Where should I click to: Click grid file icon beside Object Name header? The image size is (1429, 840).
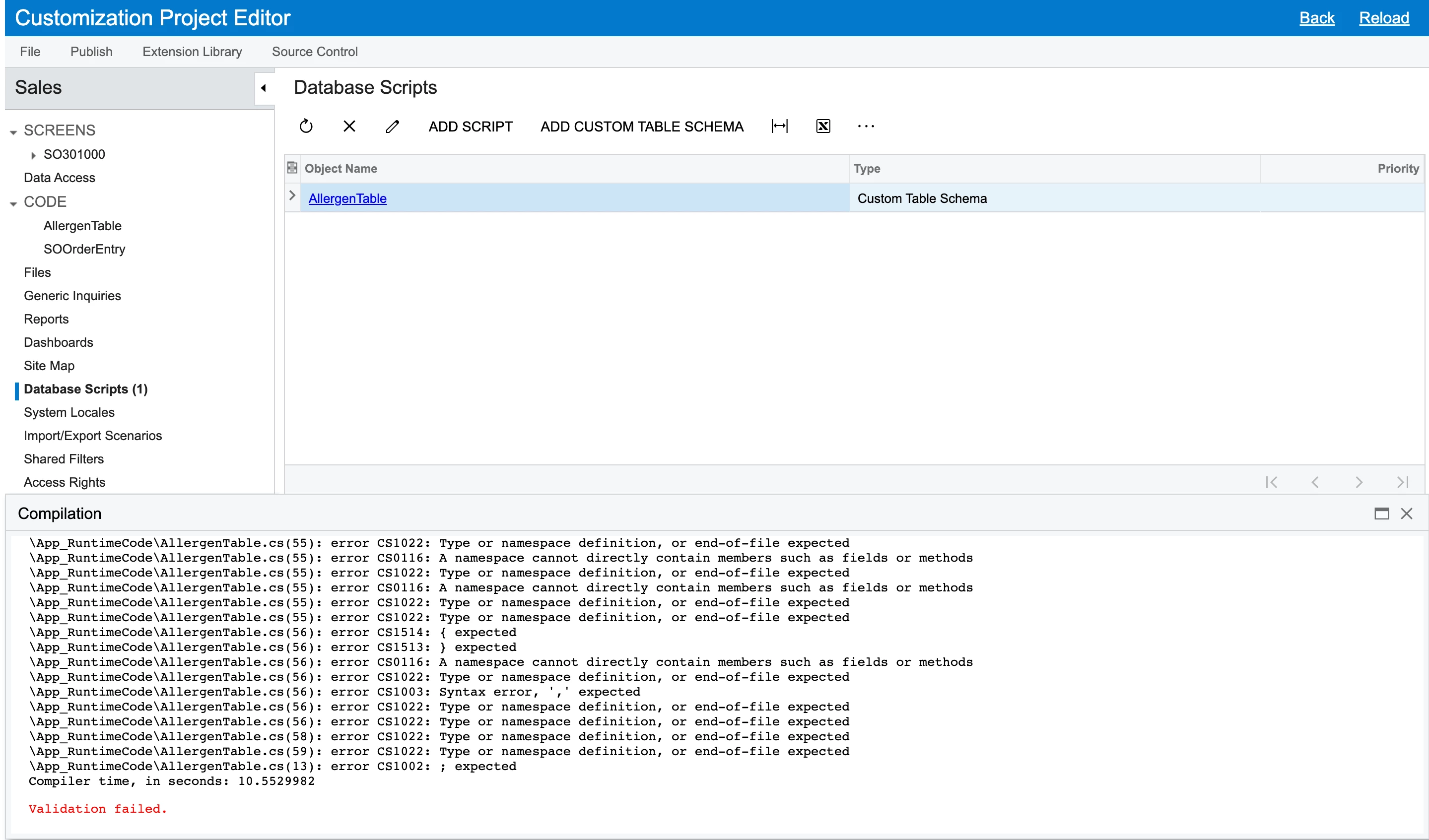click(x=292, y=168)
